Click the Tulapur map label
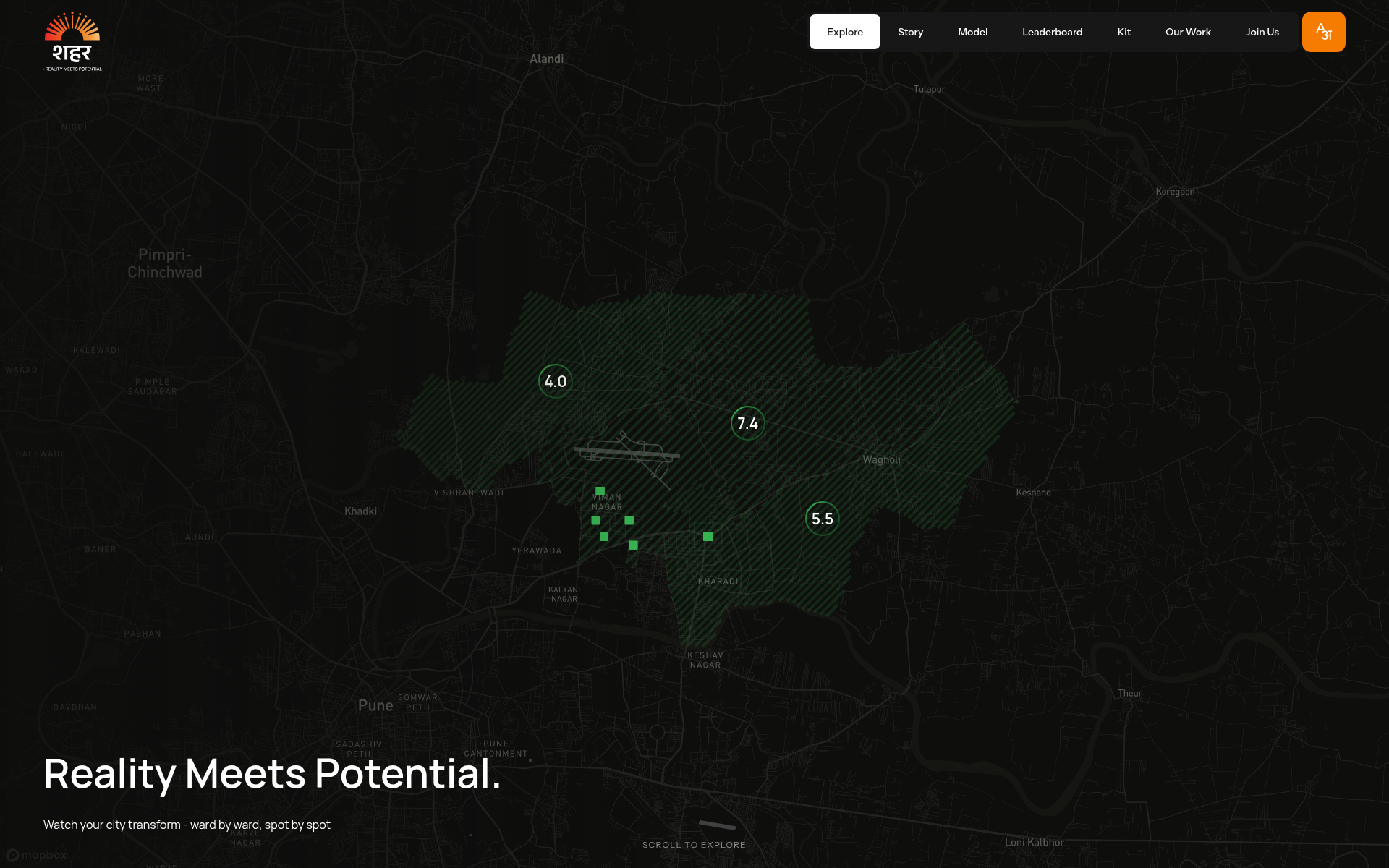Screen dimensions: 1389x868 pos(929,90)
